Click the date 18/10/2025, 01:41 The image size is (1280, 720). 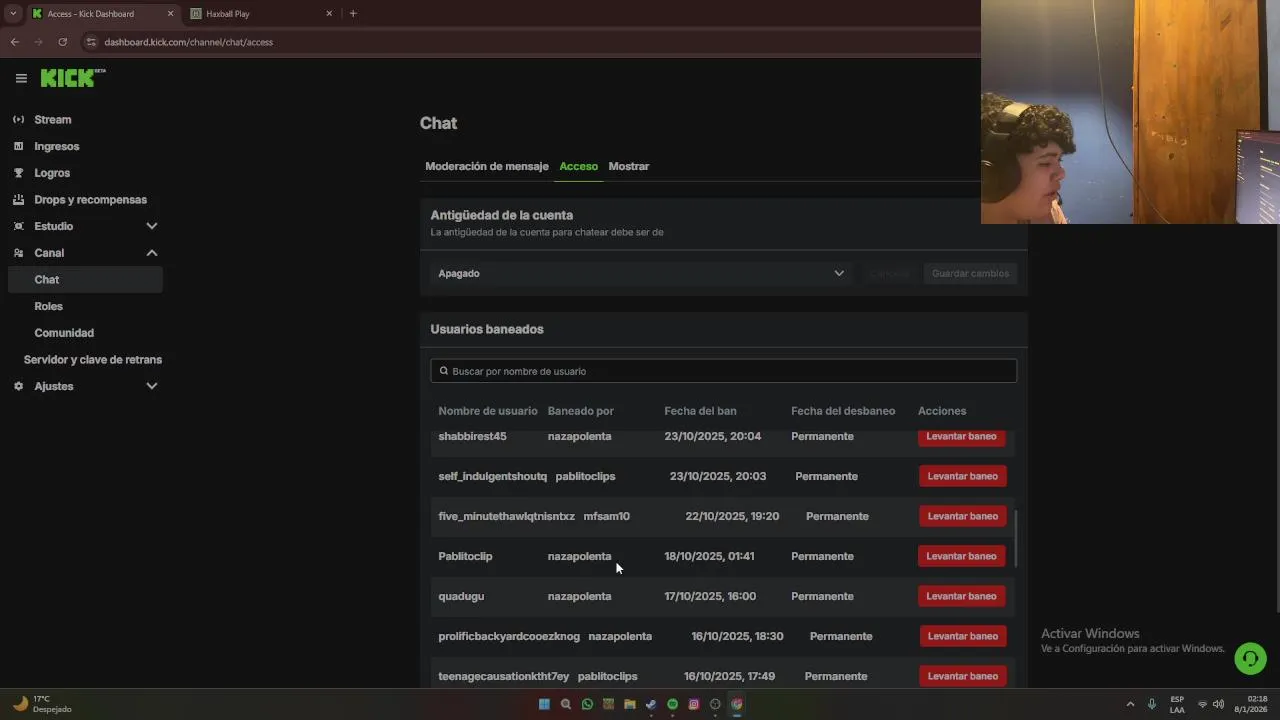[709, 556]
